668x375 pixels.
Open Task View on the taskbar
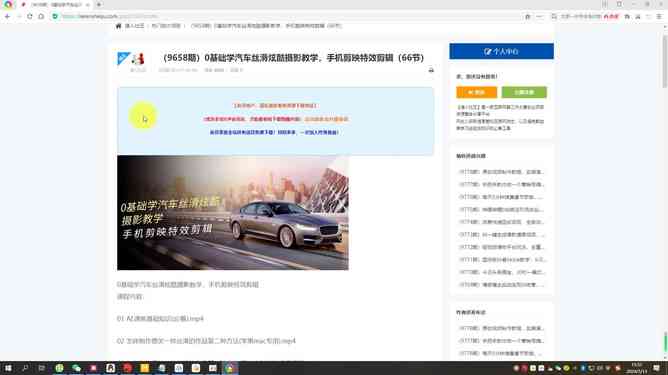(x=42, y=368)
